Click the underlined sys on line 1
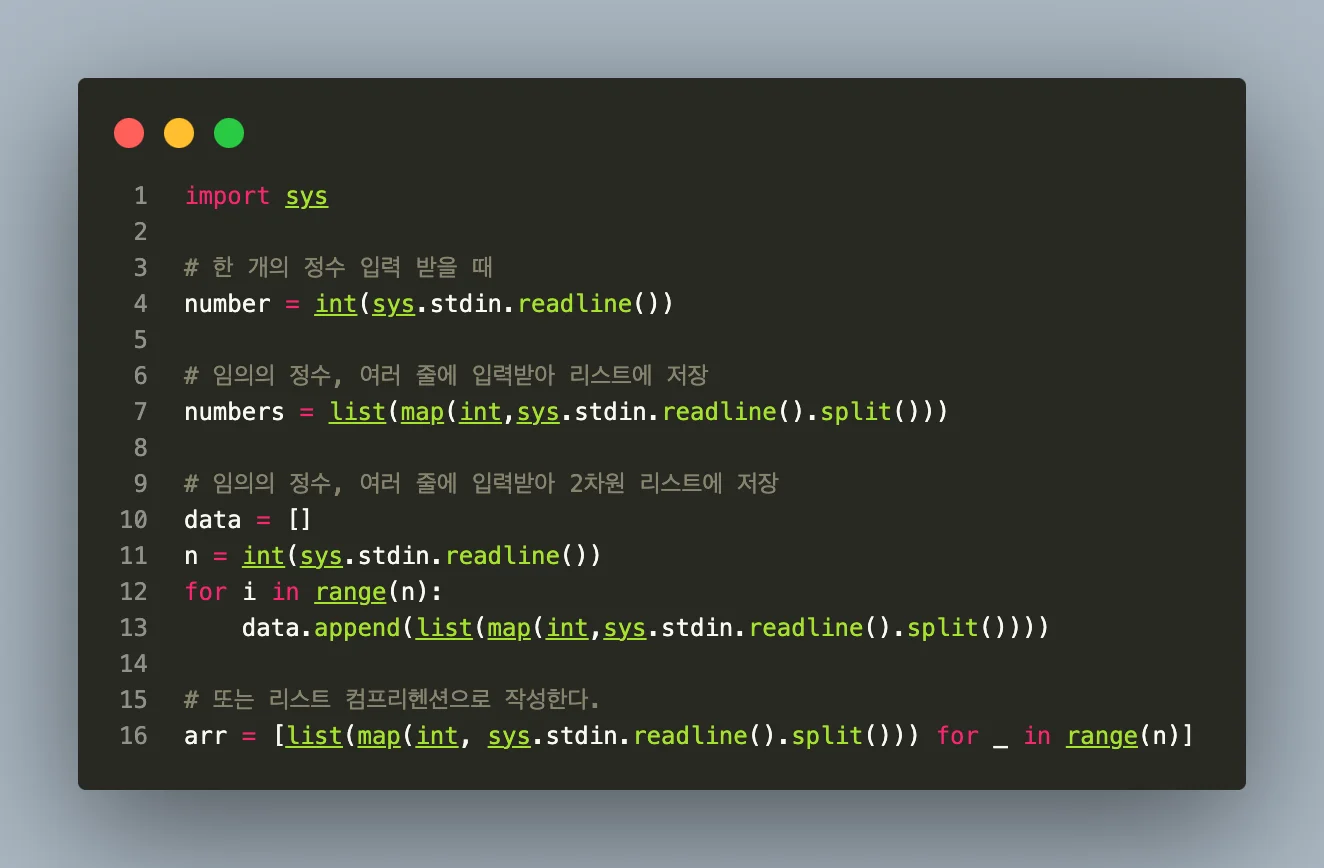1324x868 pixels. coord(307,196)
